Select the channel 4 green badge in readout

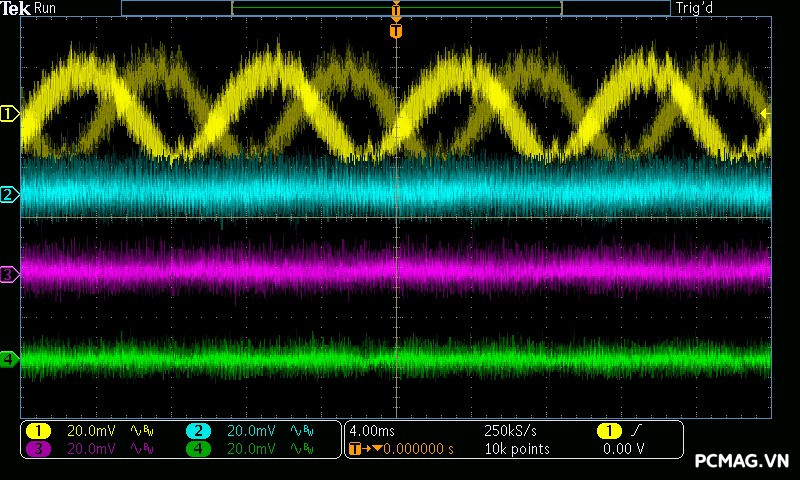click(x=198, y=449)
